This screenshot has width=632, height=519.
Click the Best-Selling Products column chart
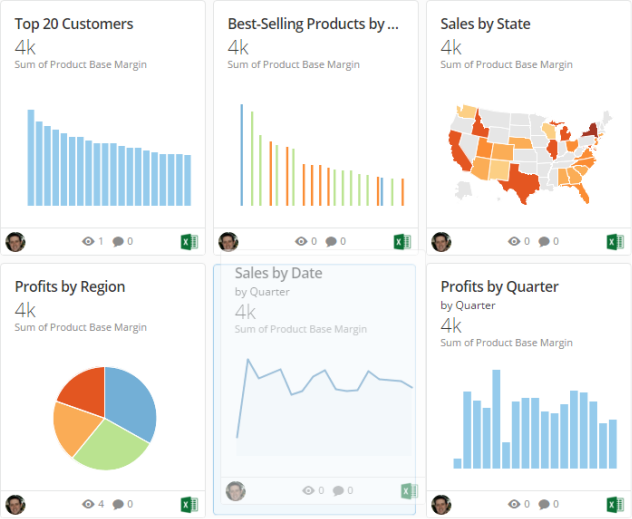point(322,155)
